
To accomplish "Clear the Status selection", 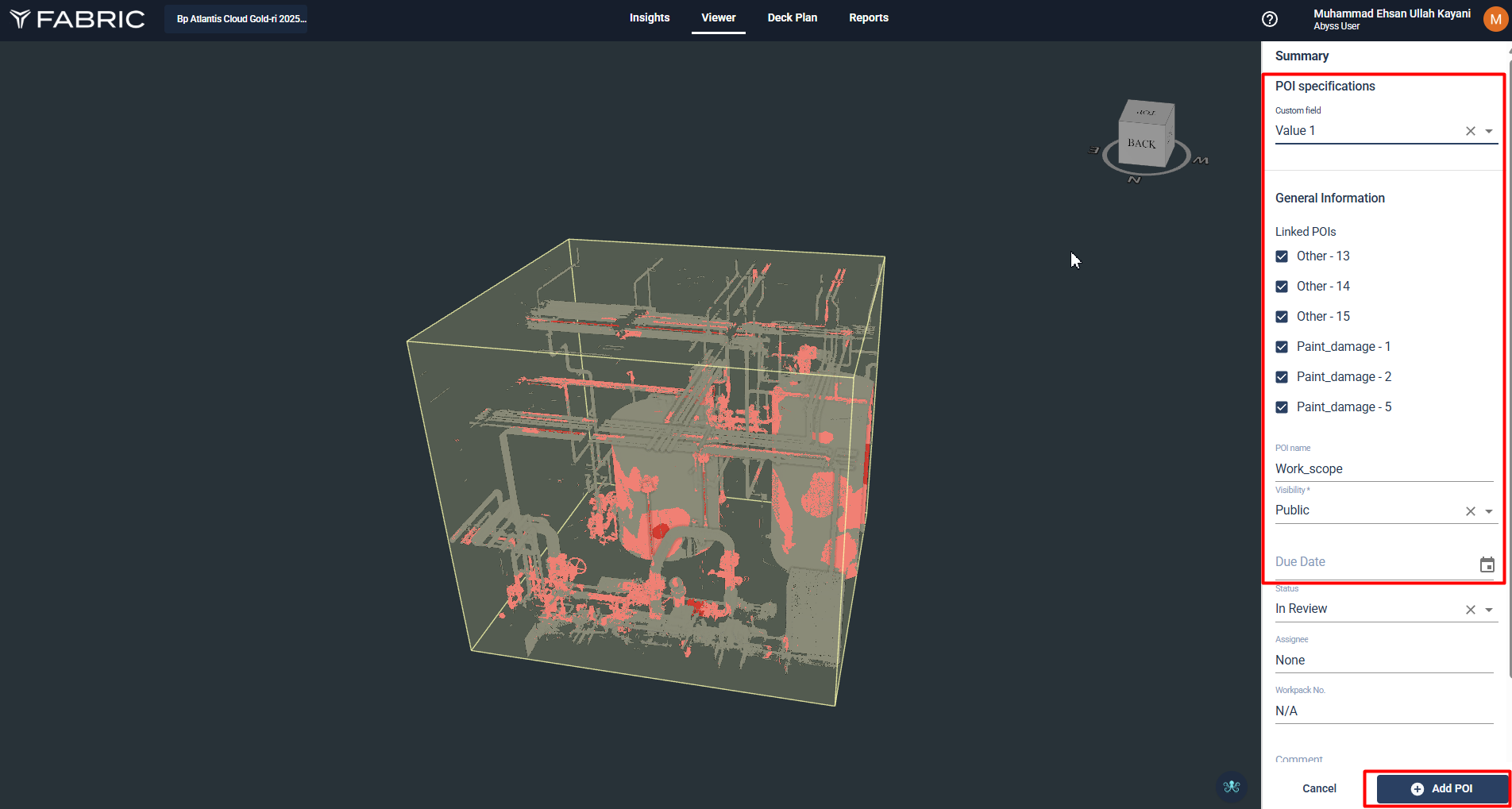I will click(x=1470, y=610).
